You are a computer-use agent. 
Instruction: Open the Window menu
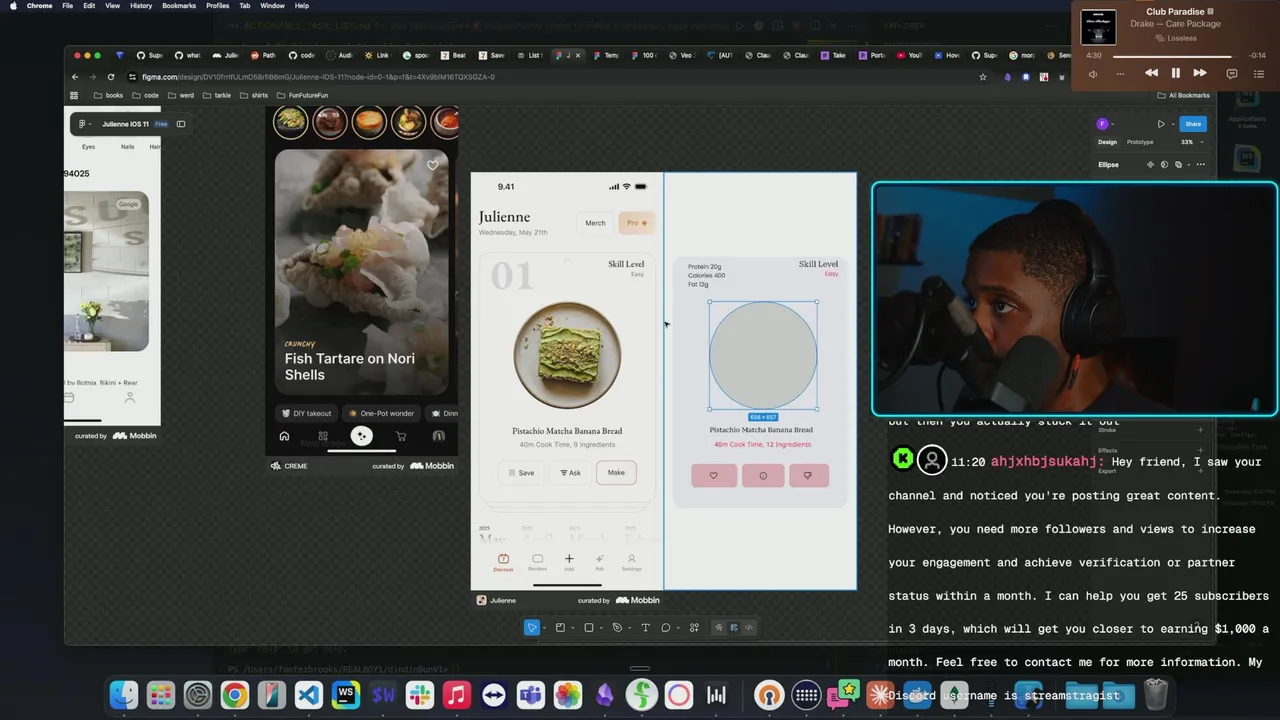(272, 5)
